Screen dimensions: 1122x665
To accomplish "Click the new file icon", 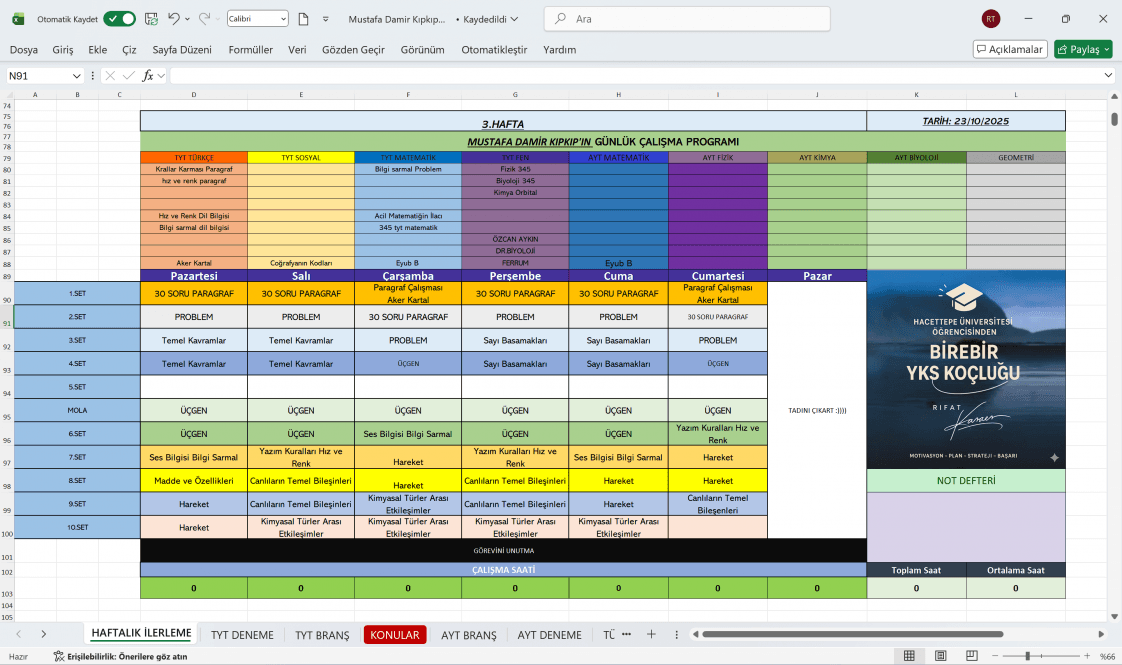I will coord(303,19).
